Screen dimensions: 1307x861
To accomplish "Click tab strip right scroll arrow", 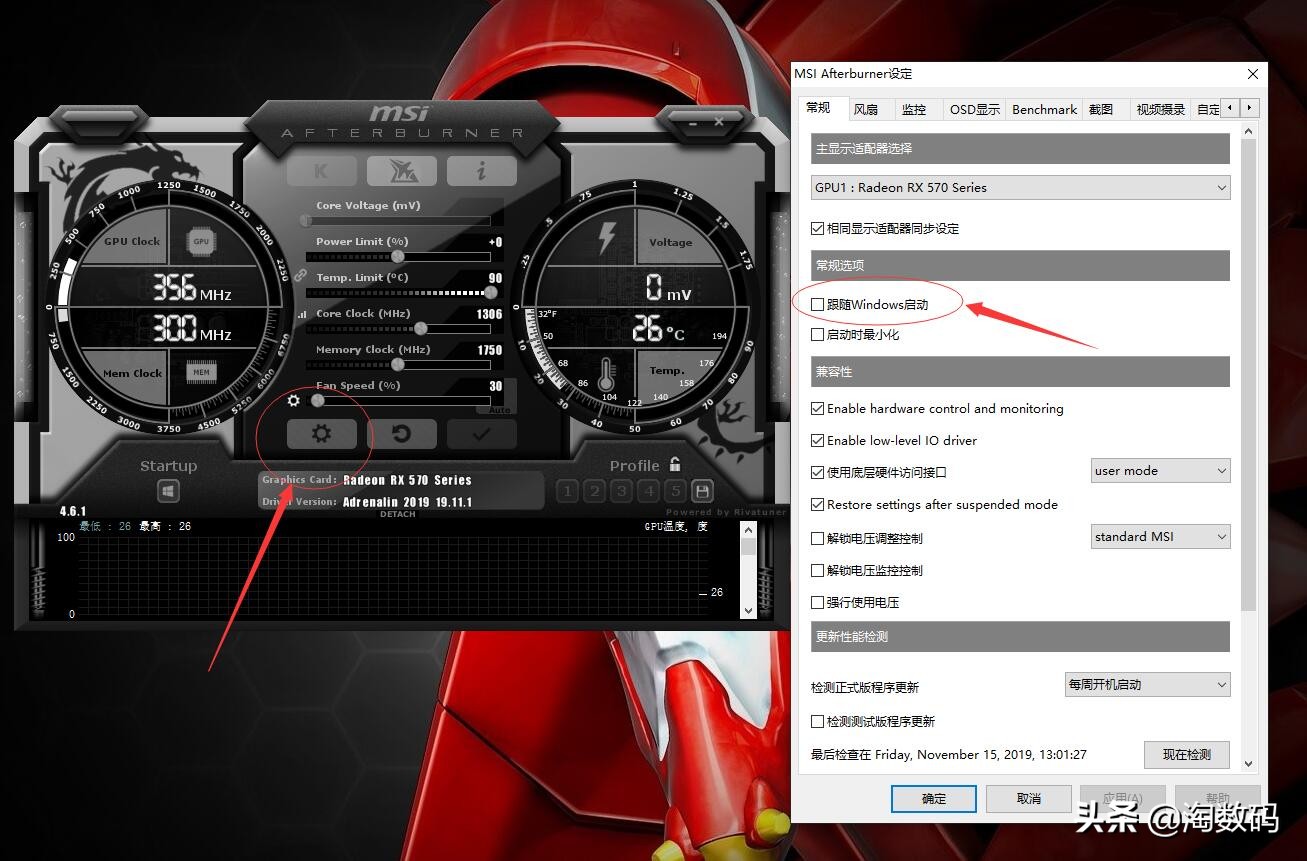I will (x=1249, y=108).
